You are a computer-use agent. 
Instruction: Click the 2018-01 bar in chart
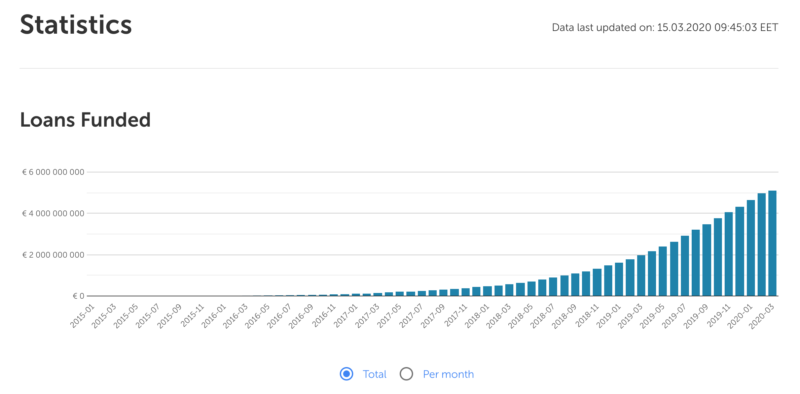pos(487,291)
